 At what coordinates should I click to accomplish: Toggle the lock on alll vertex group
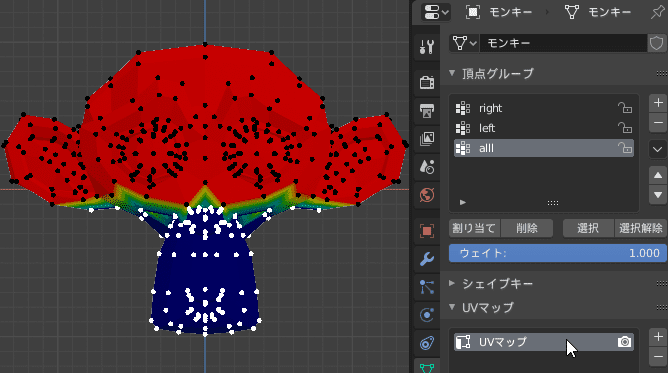pos(625,148)
